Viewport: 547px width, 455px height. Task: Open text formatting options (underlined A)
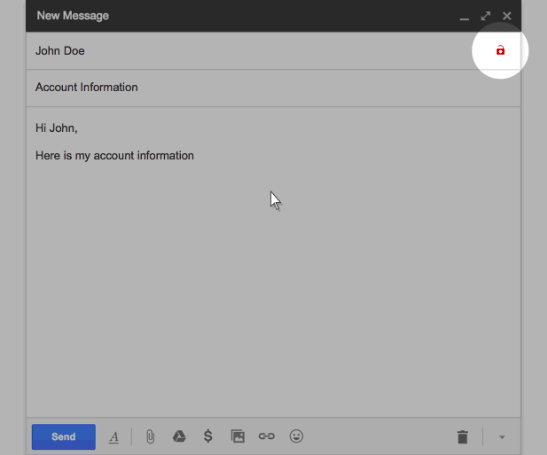coord(114,437)
